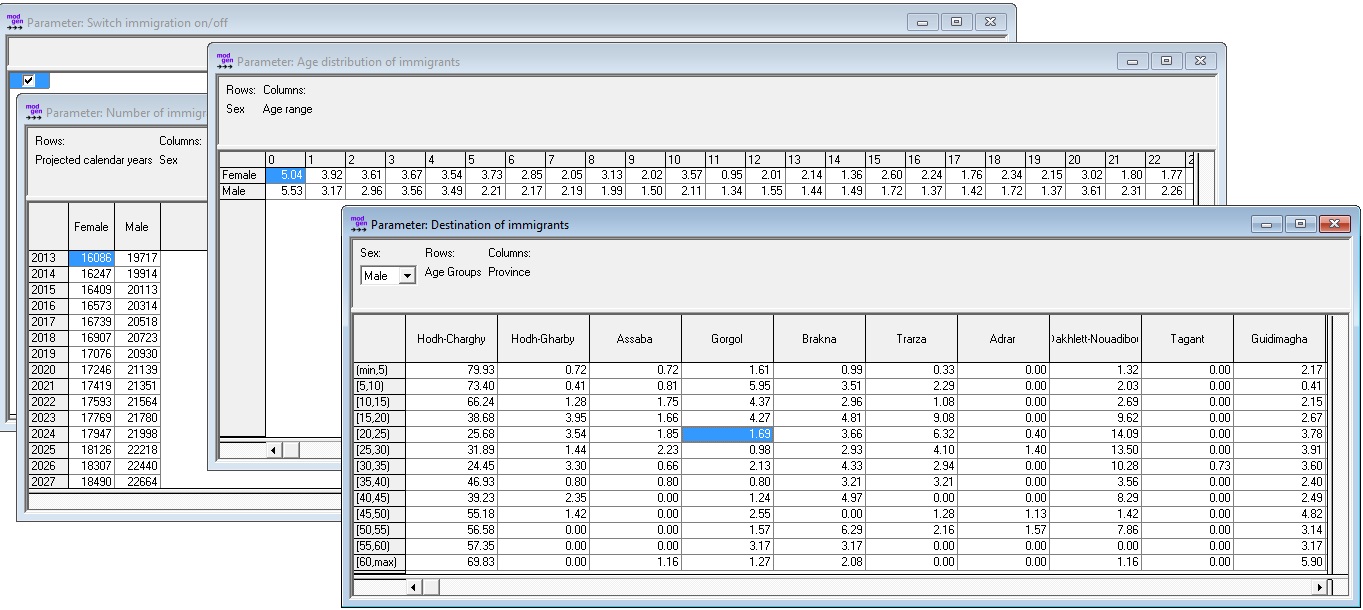Image resolution: width=1363 pixels, height=610 pixels.
Task: Click the Modgen icon in Destination of immigrants title bar
Action: pos(358,224)
